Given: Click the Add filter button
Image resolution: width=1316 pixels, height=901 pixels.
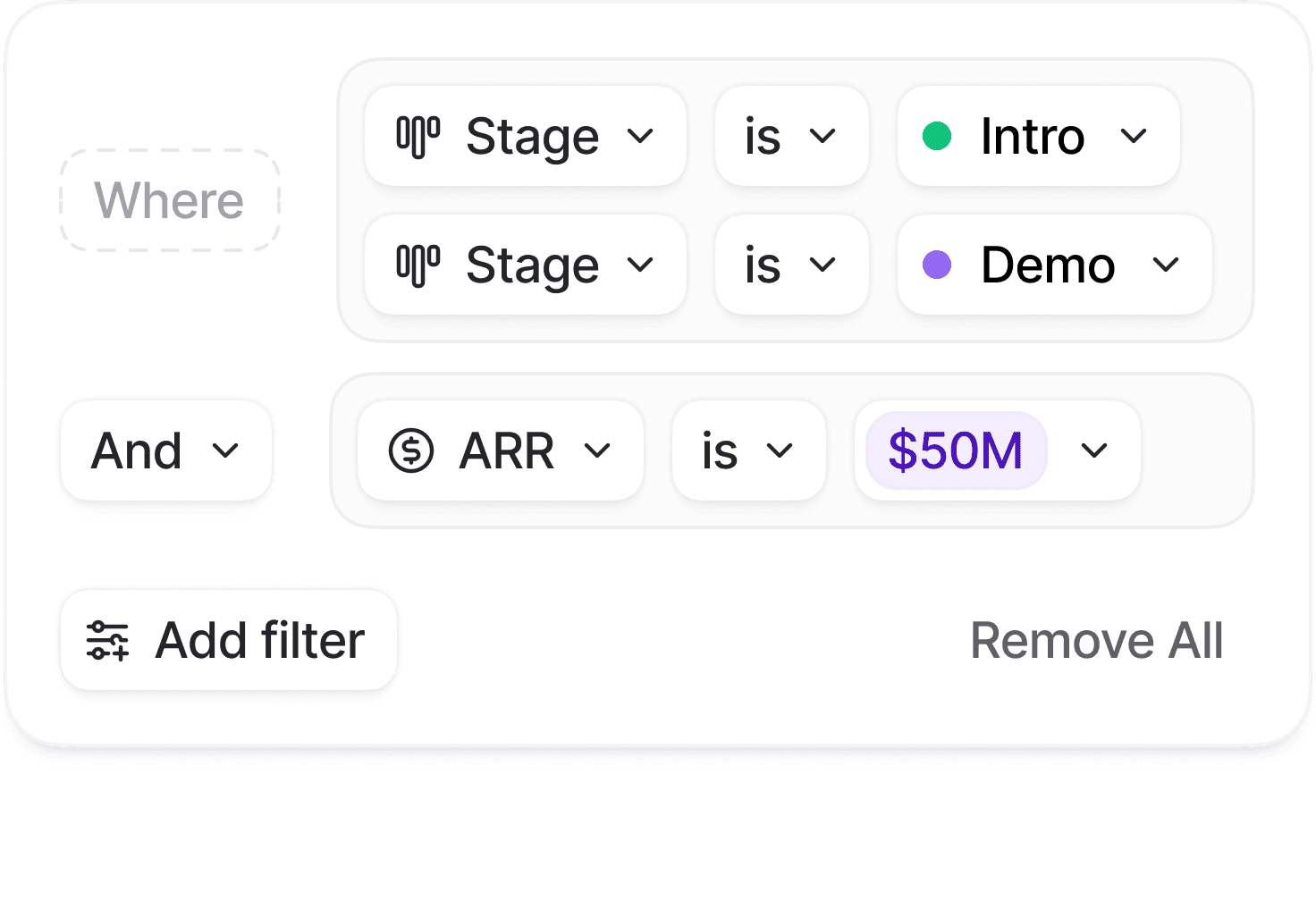Looking at the screenshot, I should [x=229, y=641].
